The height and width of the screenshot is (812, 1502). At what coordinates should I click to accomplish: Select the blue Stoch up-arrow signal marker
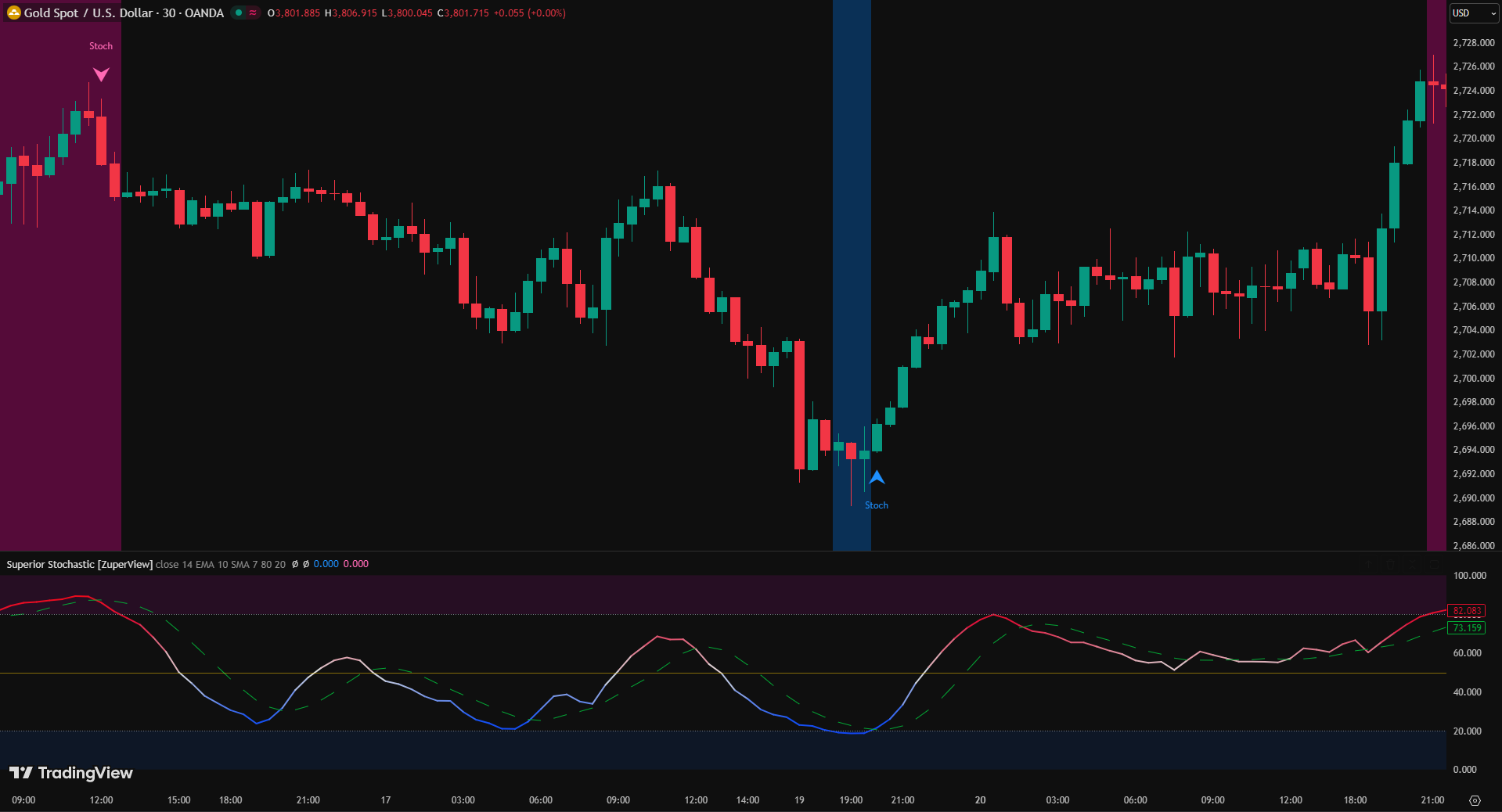pyautogui.click(x=877, y=477)
